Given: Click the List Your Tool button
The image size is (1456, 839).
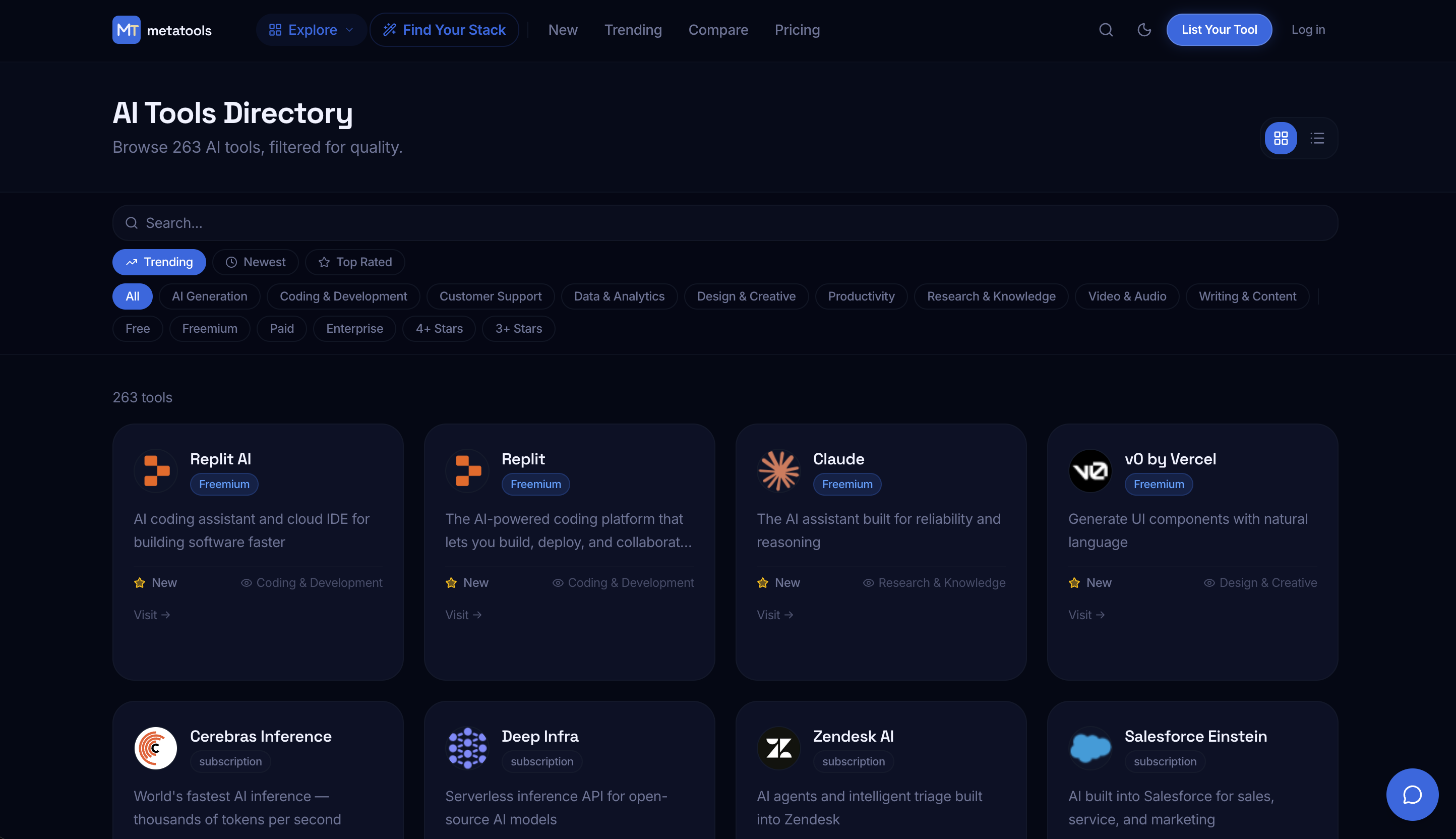Looking at the screenshot, I should 1219,29.
